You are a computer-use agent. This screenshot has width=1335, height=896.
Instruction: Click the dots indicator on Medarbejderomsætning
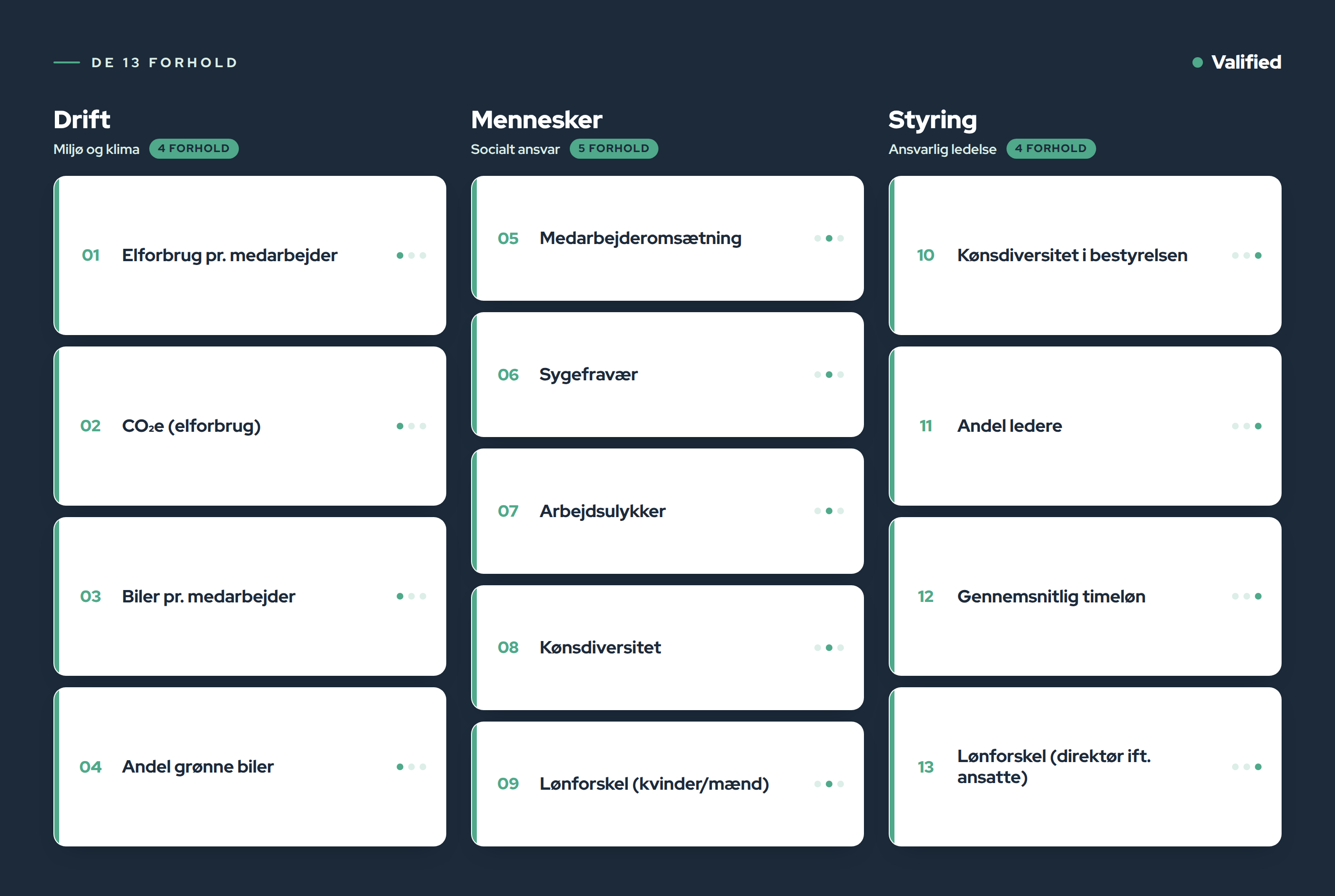point(829,238)
